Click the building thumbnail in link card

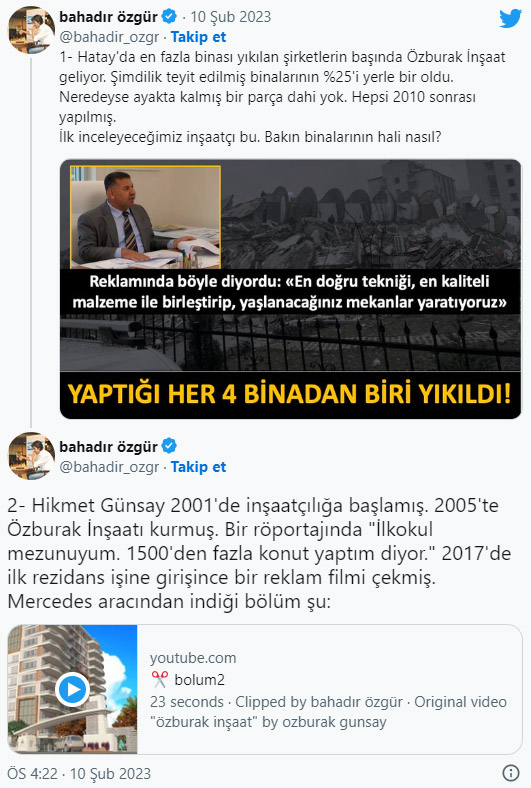click(x=72, y=689)
